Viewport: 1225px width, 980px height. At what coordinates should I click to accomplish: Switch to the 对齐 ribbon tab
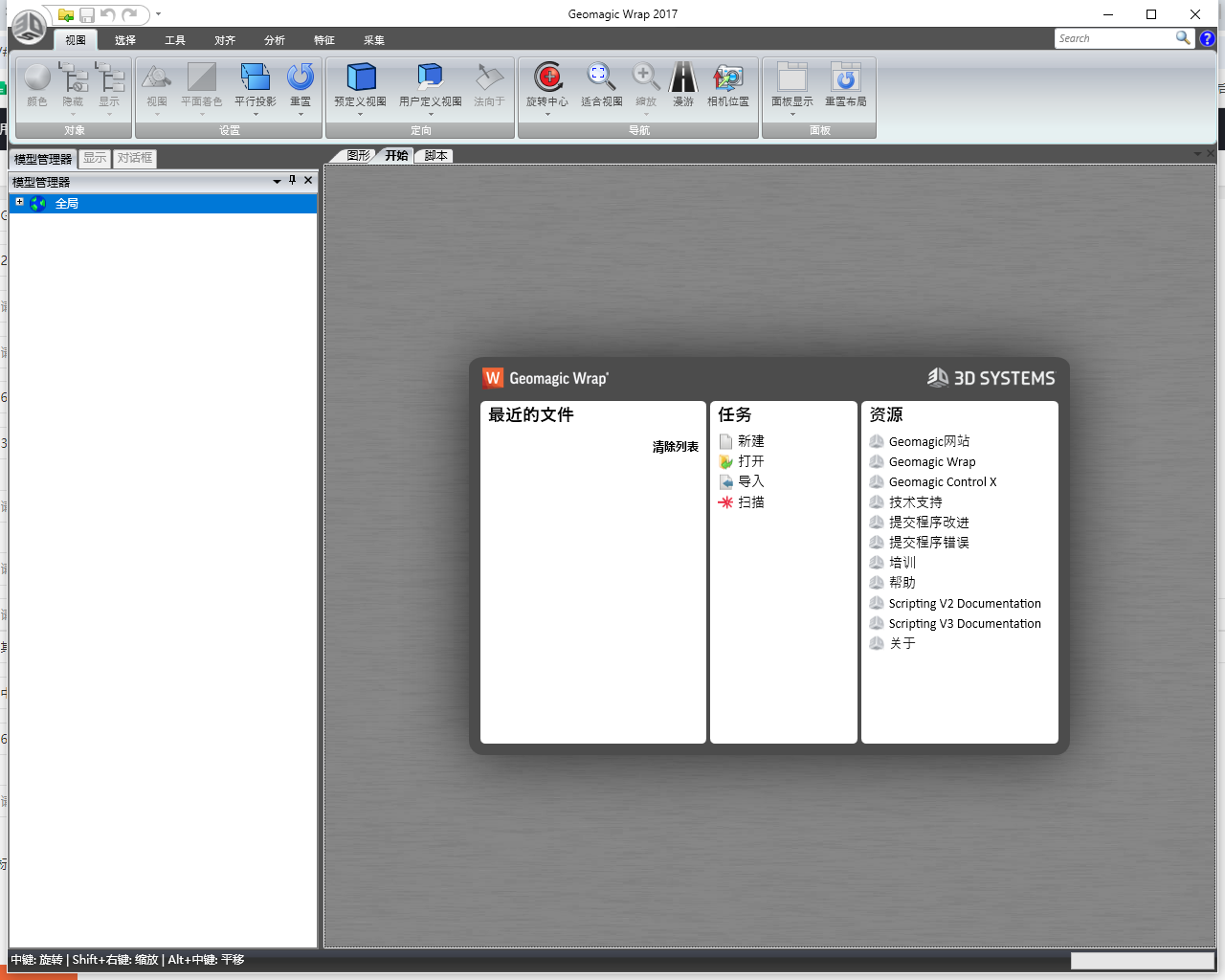click(225, 40)
